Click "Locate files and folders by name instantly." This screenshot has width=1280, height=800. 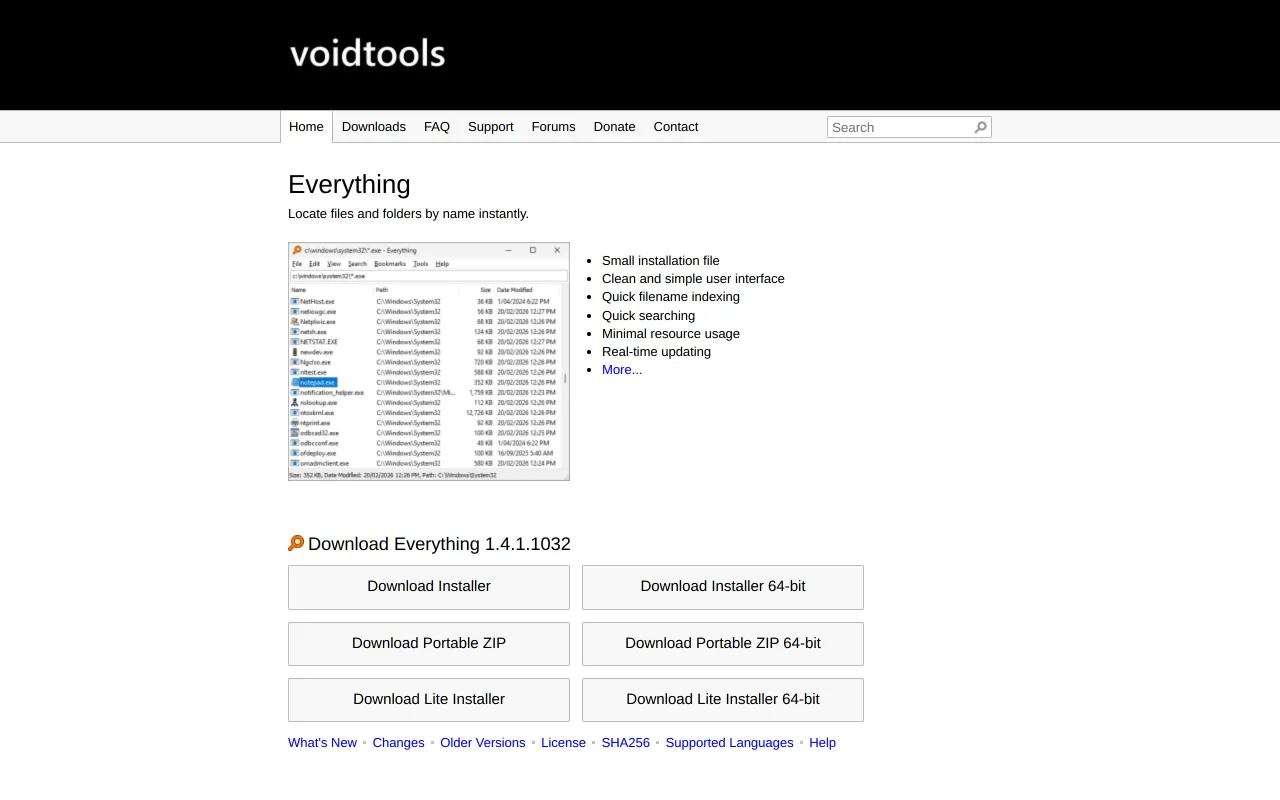tap(408, 214)
